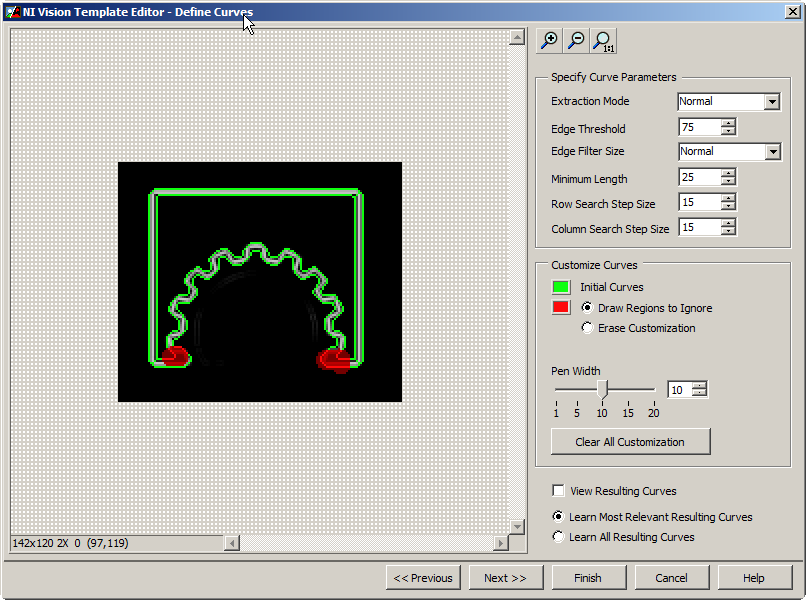Screen dimensions: 806x600
Task: Click the Zoom In magnifier icon
Action: pos(549,41)
